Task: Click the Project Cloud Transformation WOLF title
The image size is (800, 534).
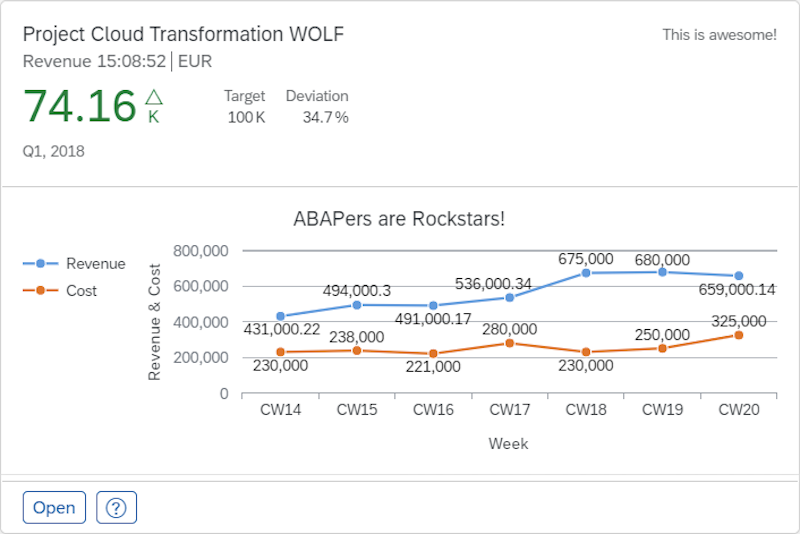Action: click(183, 35)
